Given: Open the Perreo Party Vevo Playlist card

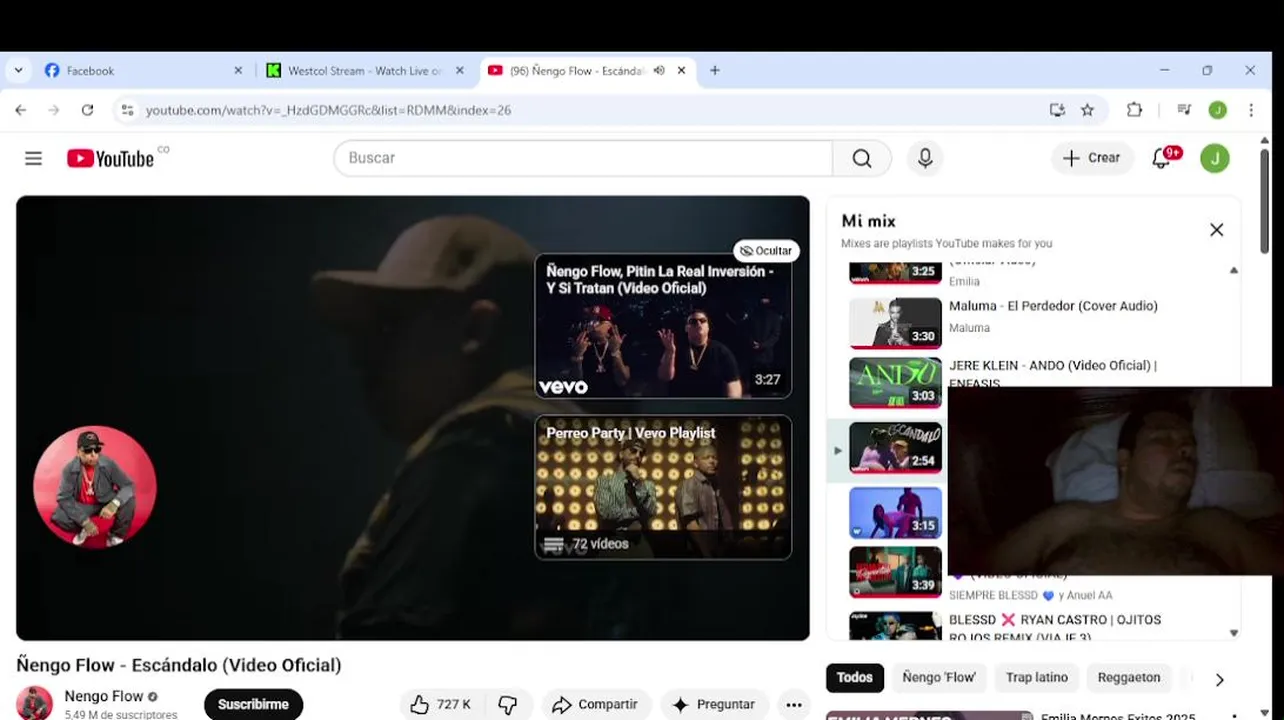Looking at the screenshot, I should coord(663,487).
